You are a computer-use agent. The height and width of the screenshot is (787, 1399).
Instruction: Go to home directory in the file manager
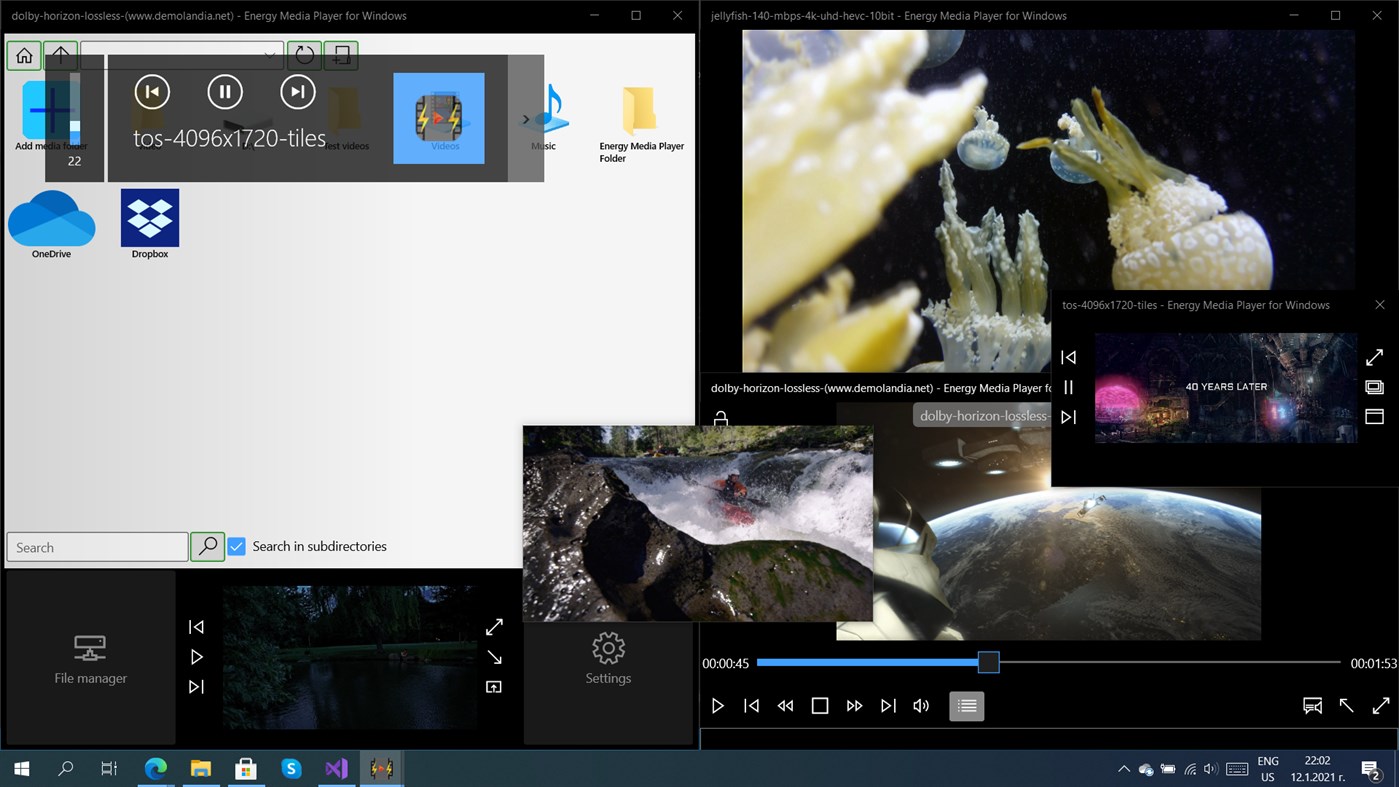(x=23, y=55)
